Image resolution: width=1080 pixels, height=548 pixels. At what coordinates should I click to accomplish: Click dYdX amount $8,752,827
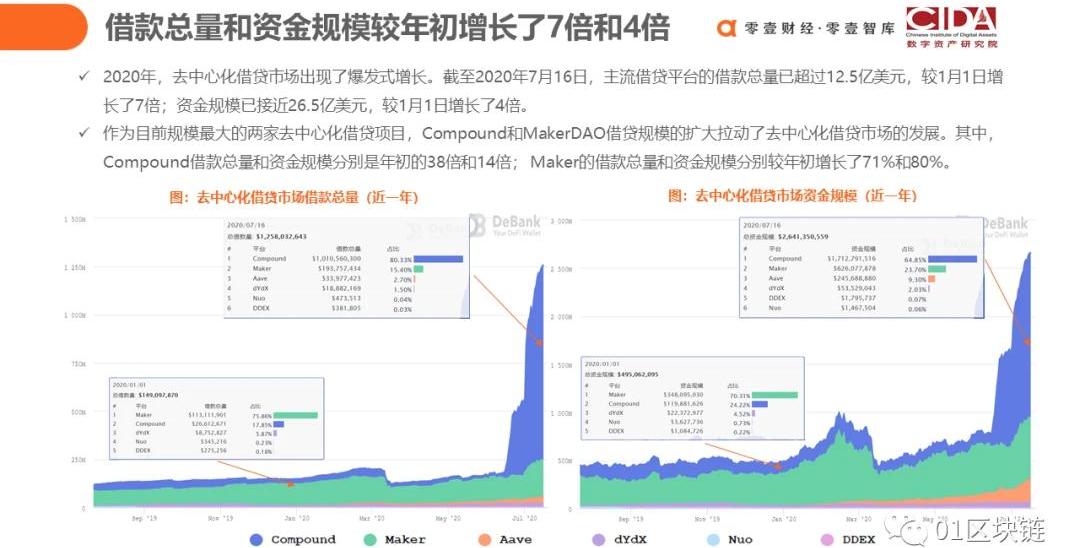209,433
